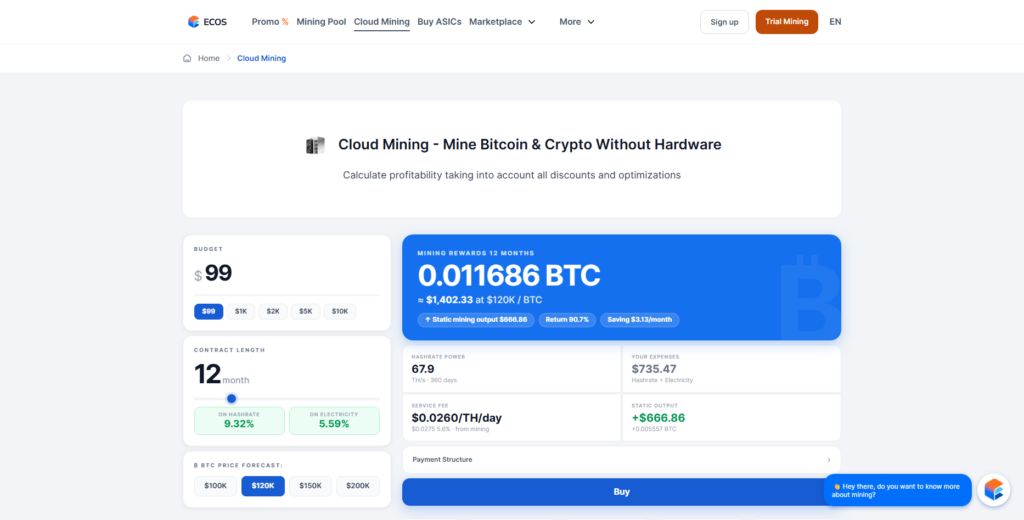Click the 12 month contract length value
1024x520 pixels.
pos(221,374)
